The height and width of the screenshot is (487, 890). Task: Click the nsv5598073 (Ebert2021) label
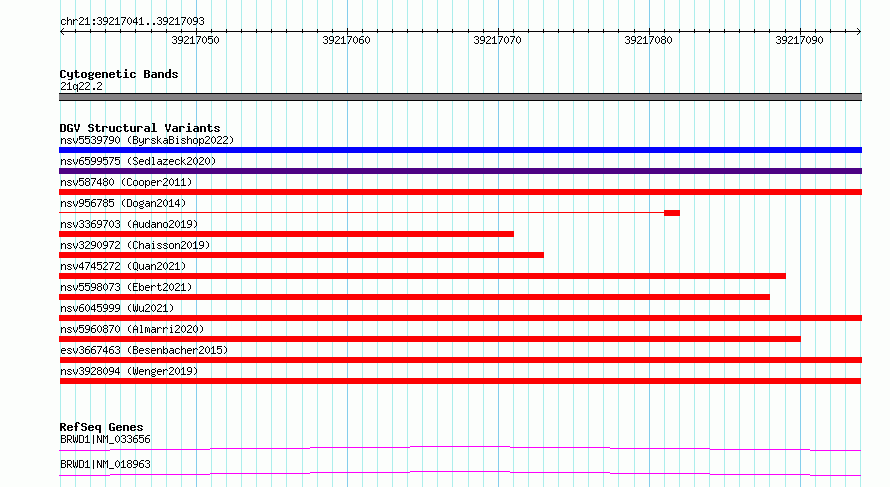[x=126, y=287]
